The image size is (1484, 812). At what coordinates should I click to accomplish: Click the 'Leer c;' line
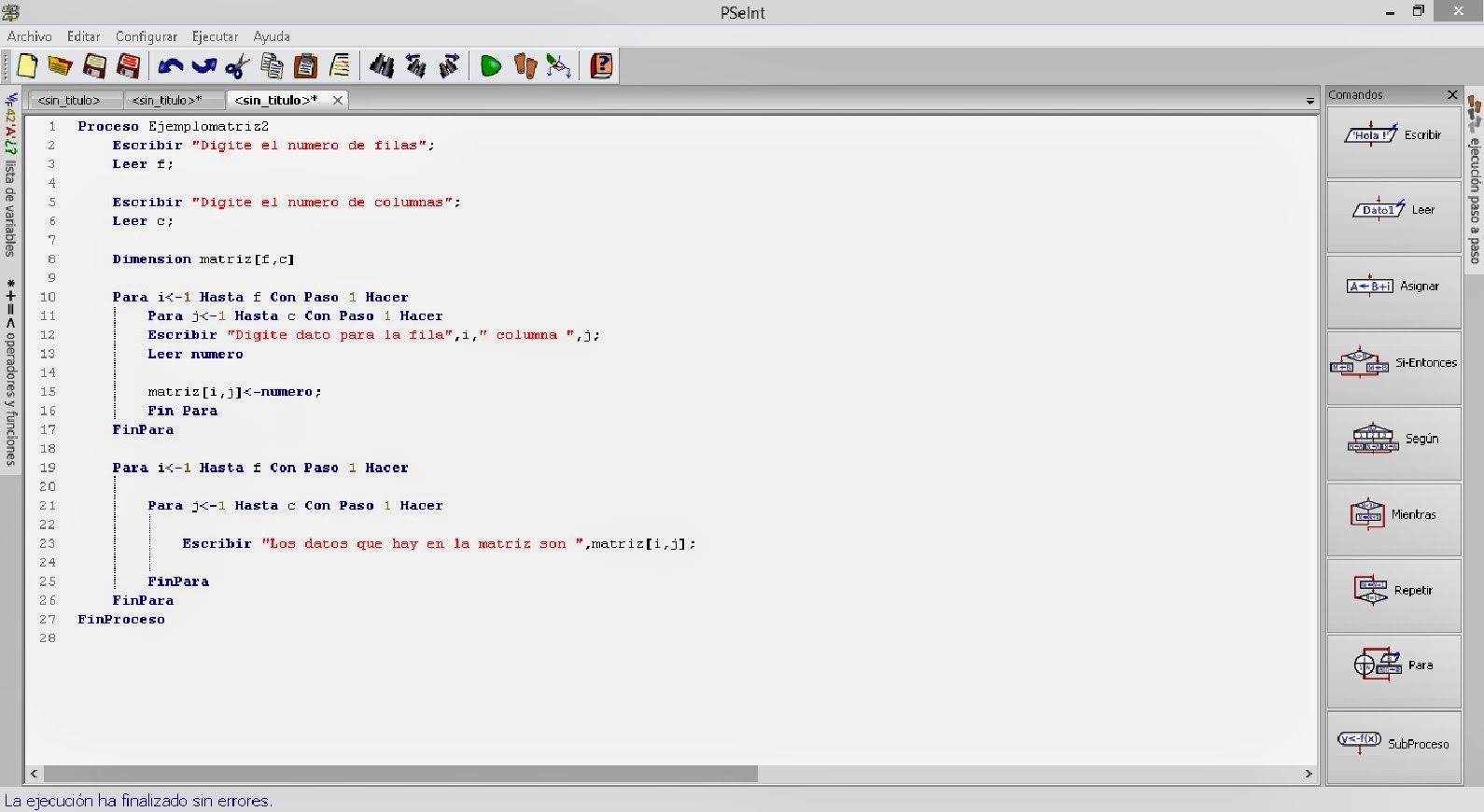(x=143, y=221)
